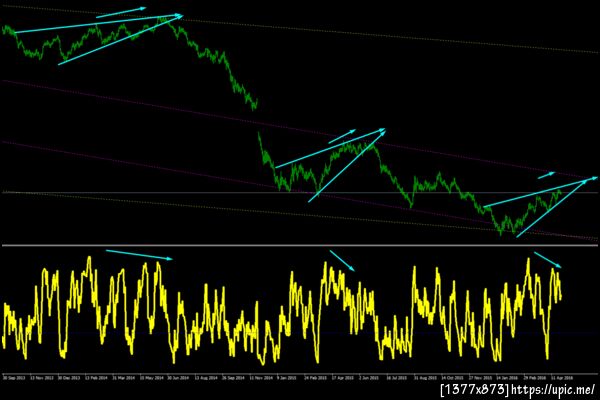Click the cyan downward arrow above middle oscillator peak
This screenshot has width=600, height=400.
[342, 261]
